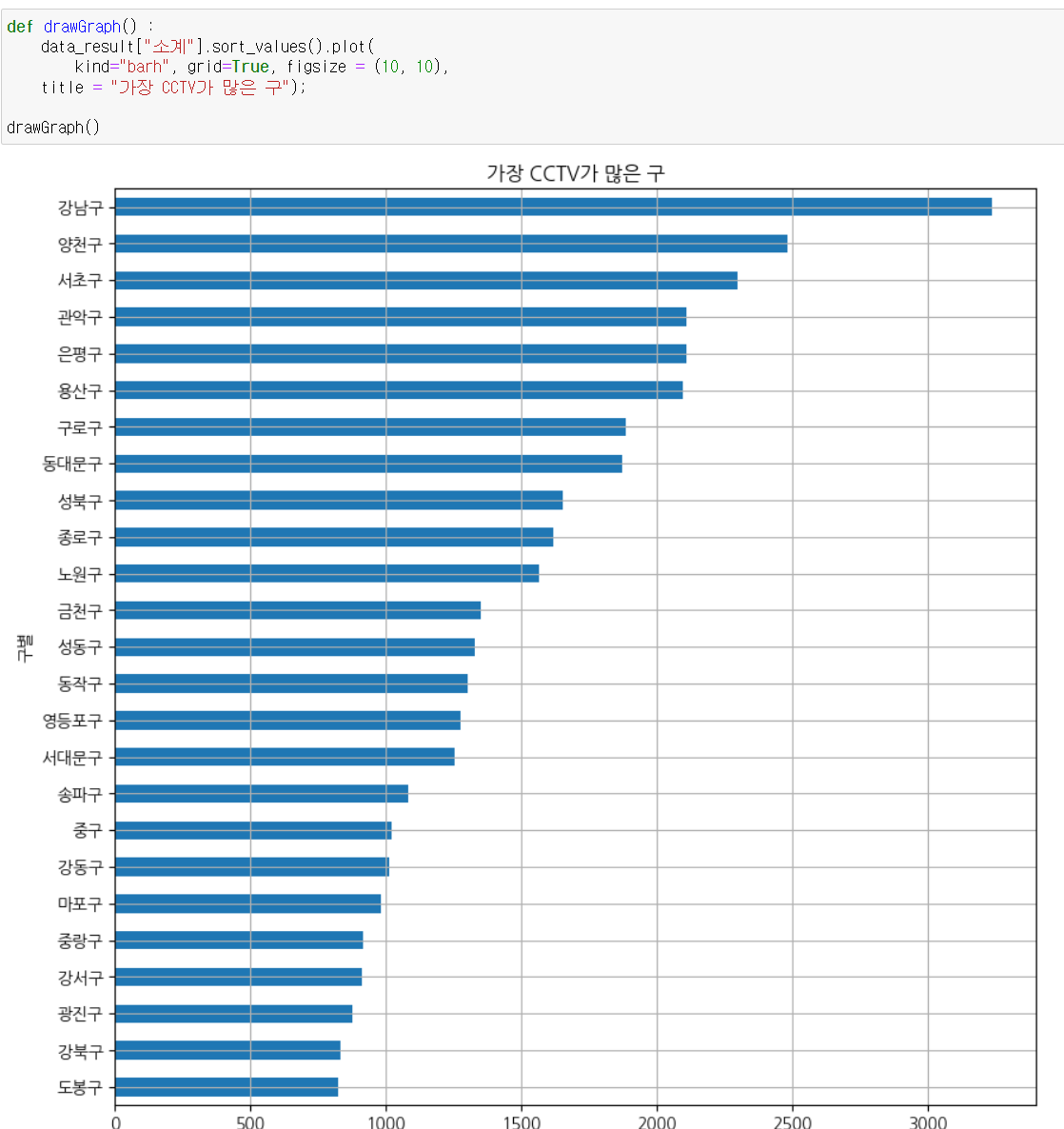
Task: Select the 성북구 axis label
Action: [81, 501]
